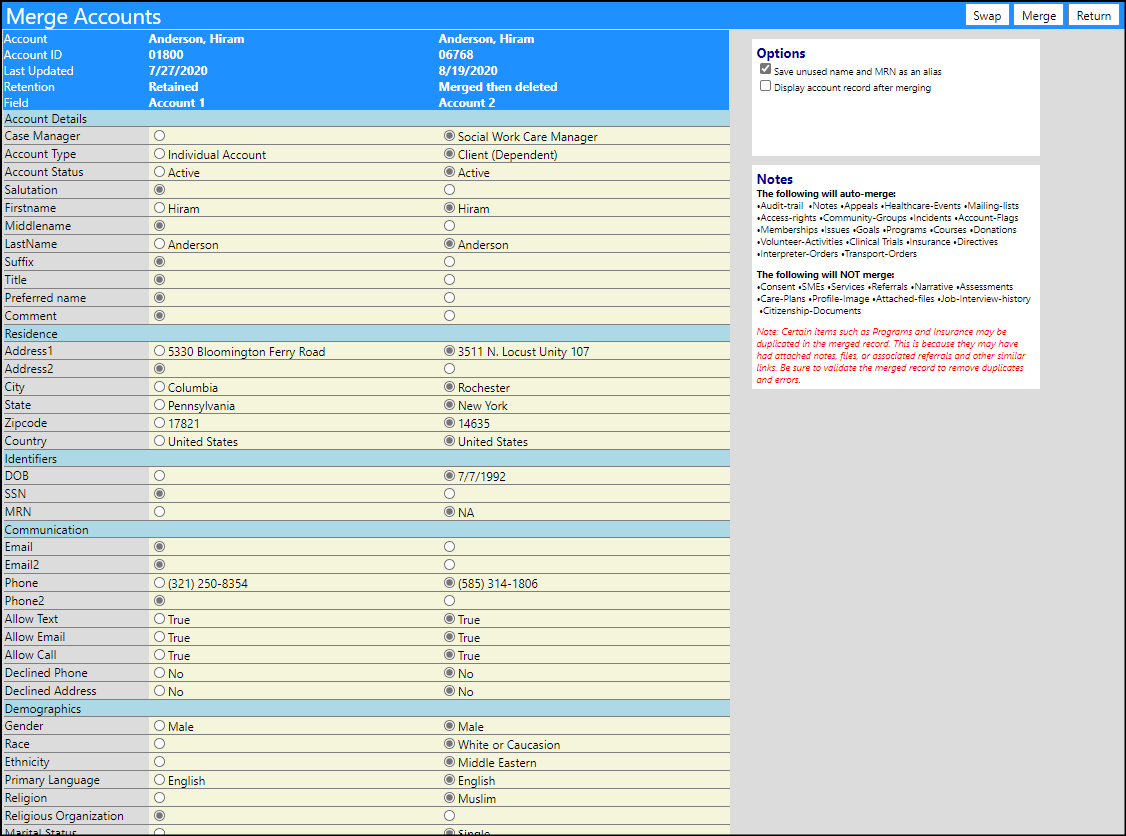This screenshot has width=1126, height=836.
Task: Click the Swap button
Action: (x=987, y=15)
